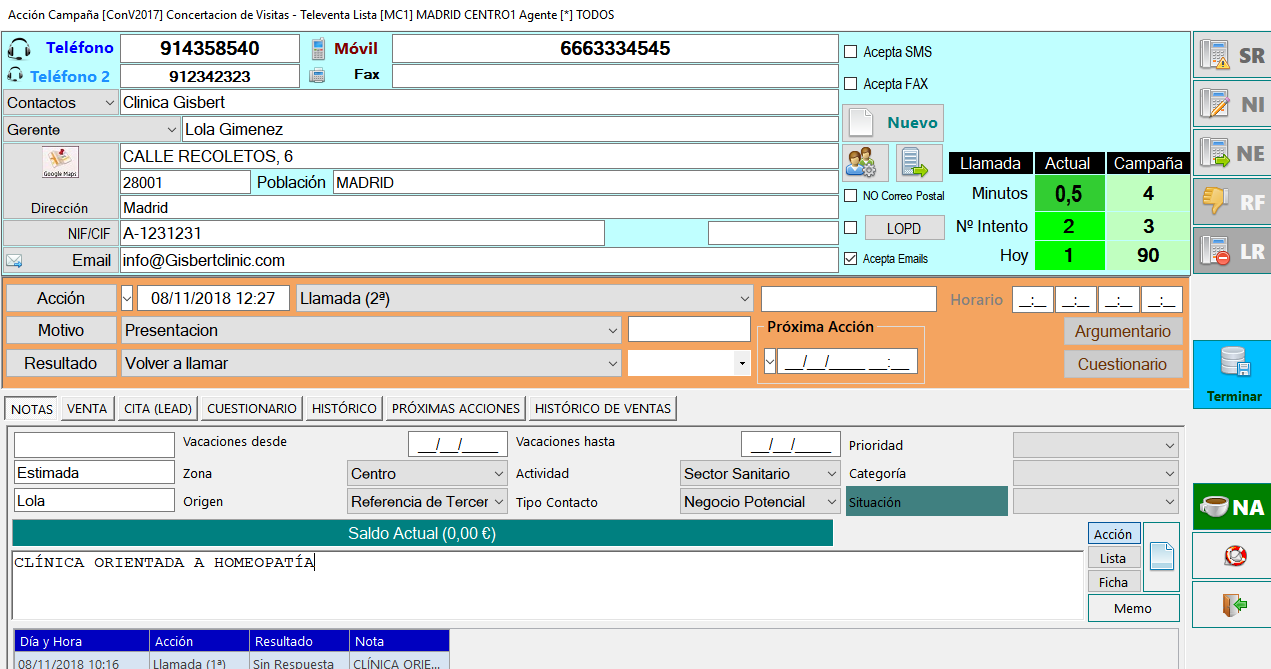This screenshot has height=669, width=1271.
Task: Click the Próxima Acción date field
Action: coord(847,362)
